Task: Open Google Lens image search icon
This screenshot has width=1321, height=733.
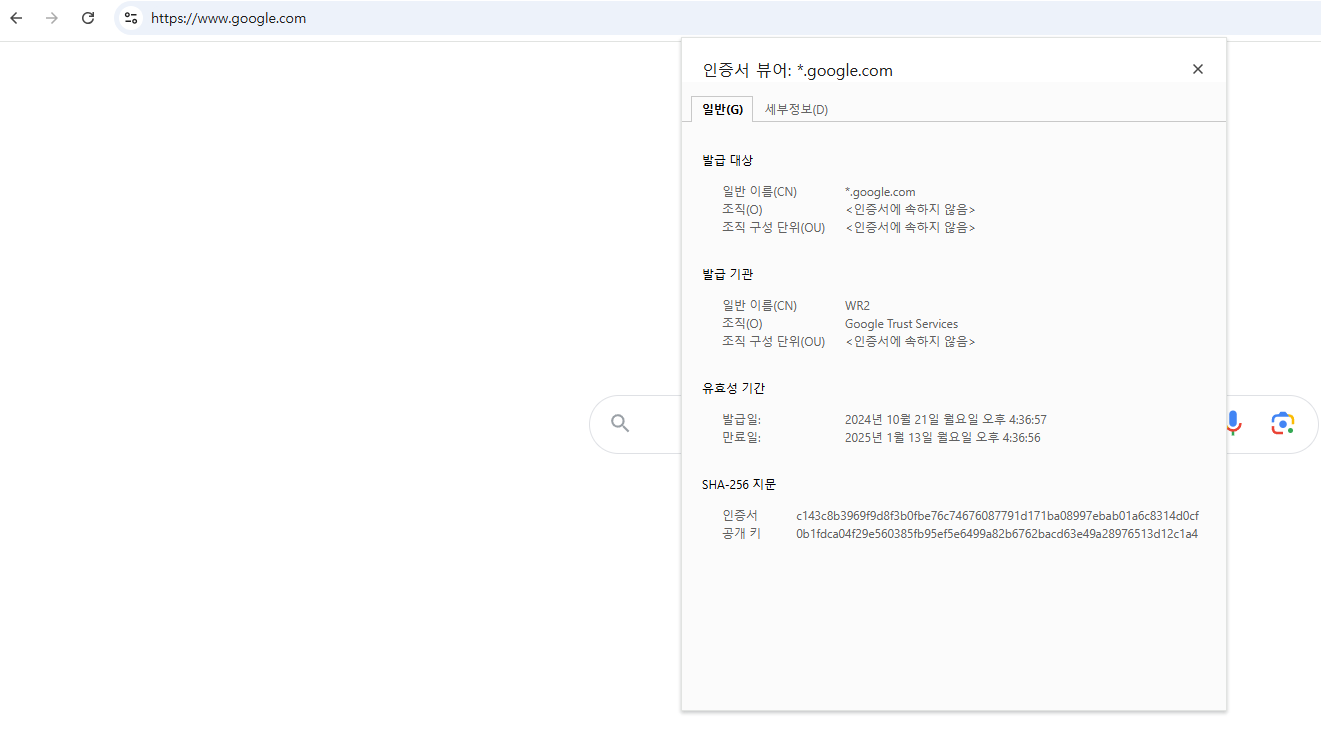Action: click(x=1283, y=424)
